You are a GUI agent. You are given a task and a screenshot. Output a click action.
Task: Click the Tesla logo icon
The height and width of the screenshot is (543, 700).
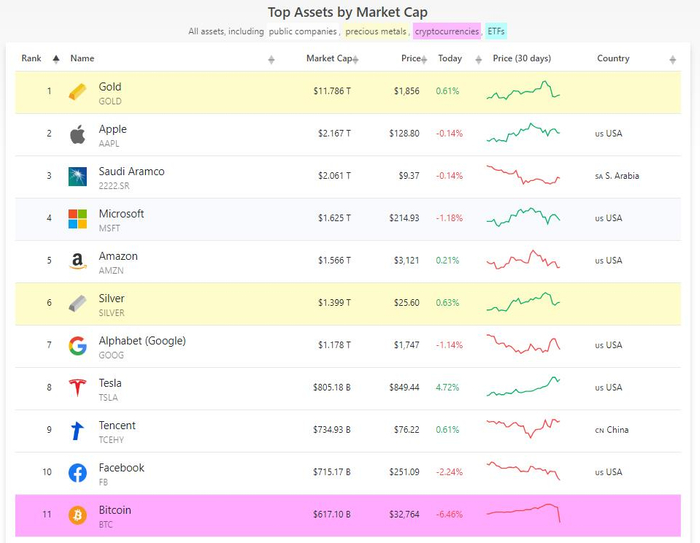(77, 388)
